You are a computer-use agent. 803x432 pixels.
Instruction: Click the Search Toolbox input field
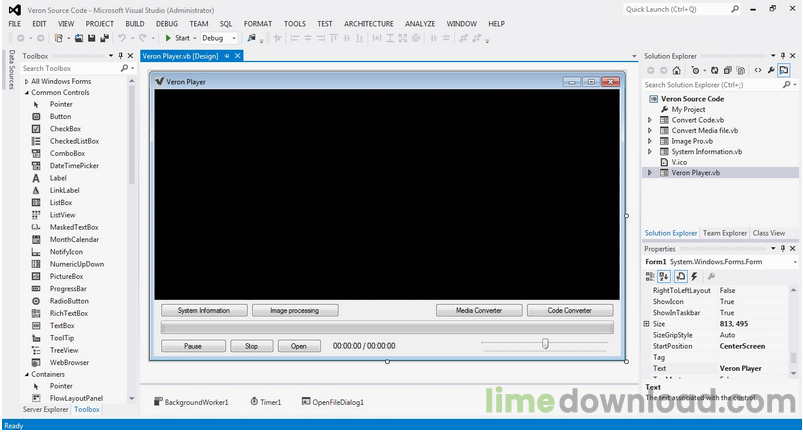[x=70, y=68]
